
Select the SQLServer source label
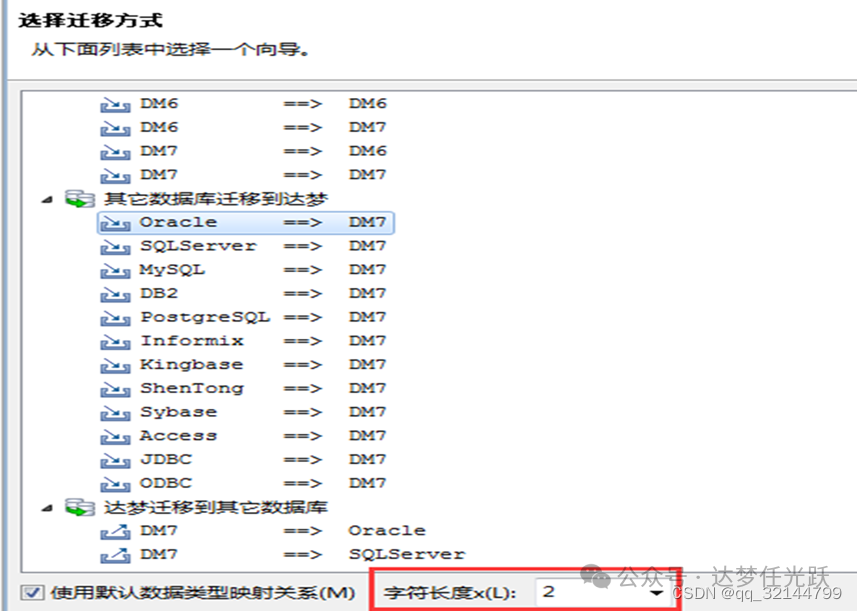198,246
